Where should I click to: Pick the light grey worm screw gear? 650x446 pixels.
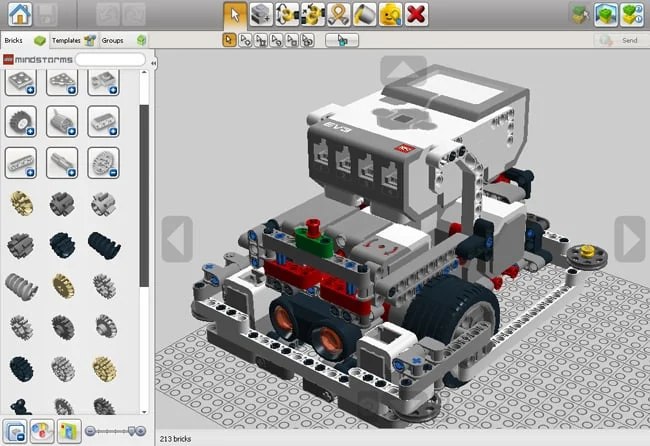21,287
